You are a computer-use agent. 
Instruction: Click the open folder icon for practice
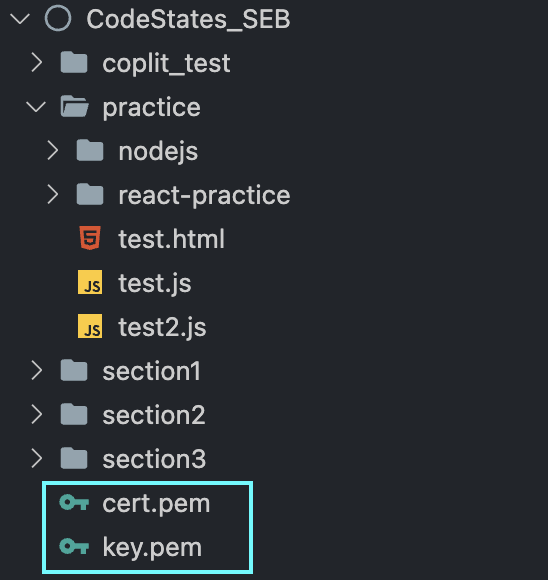74,106
